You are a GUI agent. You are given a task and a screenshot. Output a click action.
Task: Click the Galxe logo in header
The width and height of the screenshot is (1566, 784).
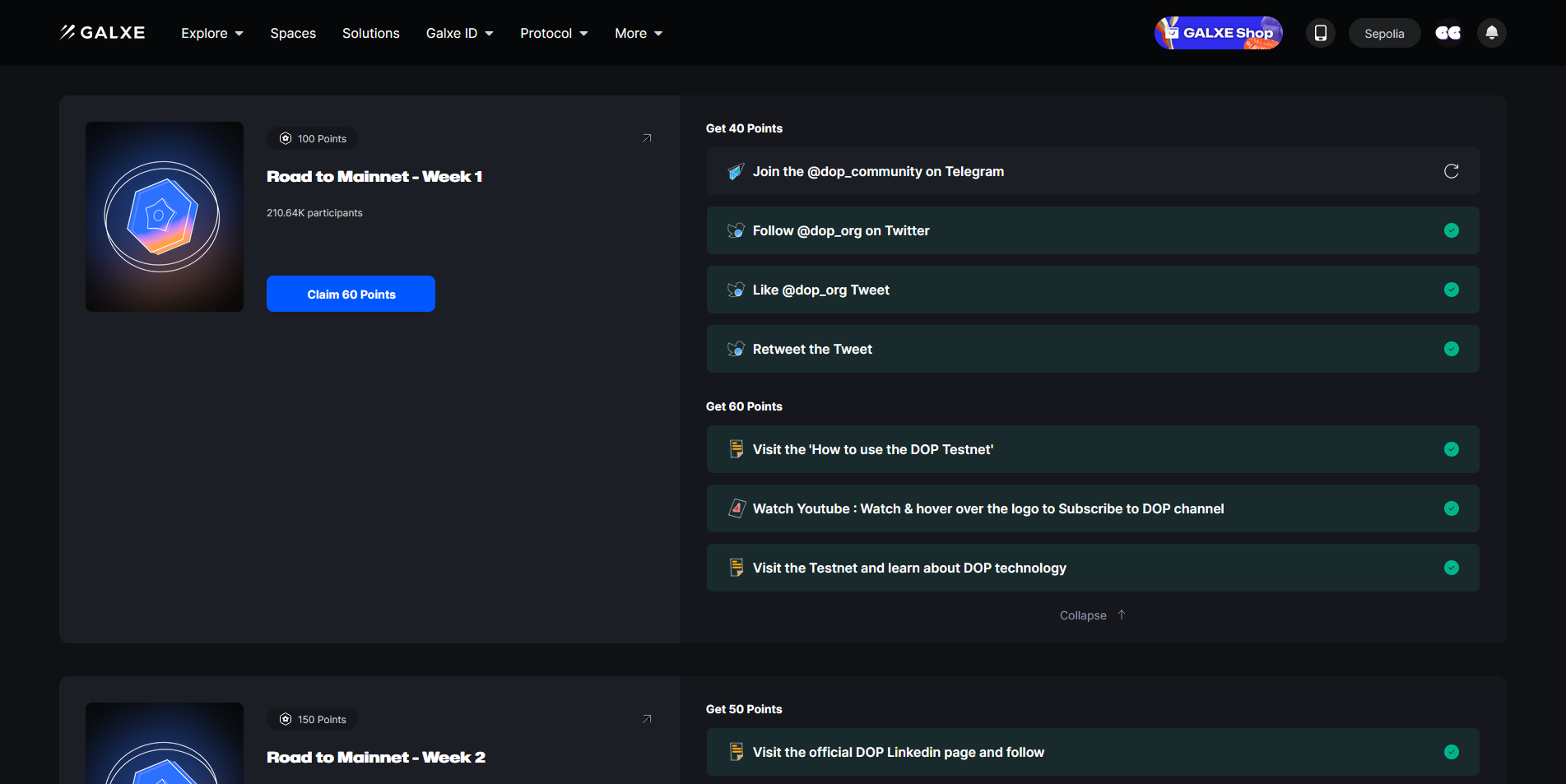tap(102, 33)
